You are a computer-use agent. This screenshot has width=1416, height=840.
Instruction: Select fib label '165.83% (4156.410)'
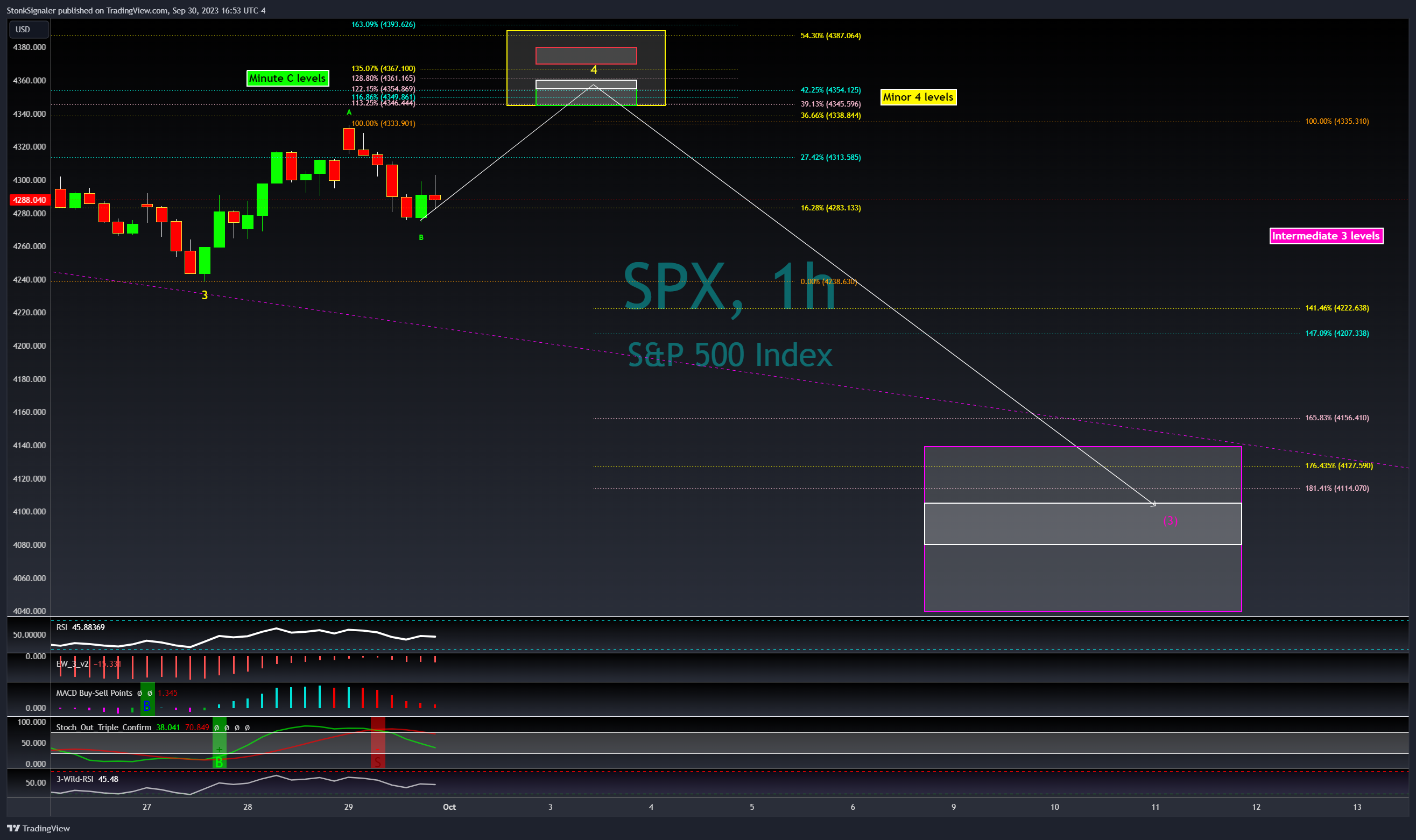(x=1337, y=418)
